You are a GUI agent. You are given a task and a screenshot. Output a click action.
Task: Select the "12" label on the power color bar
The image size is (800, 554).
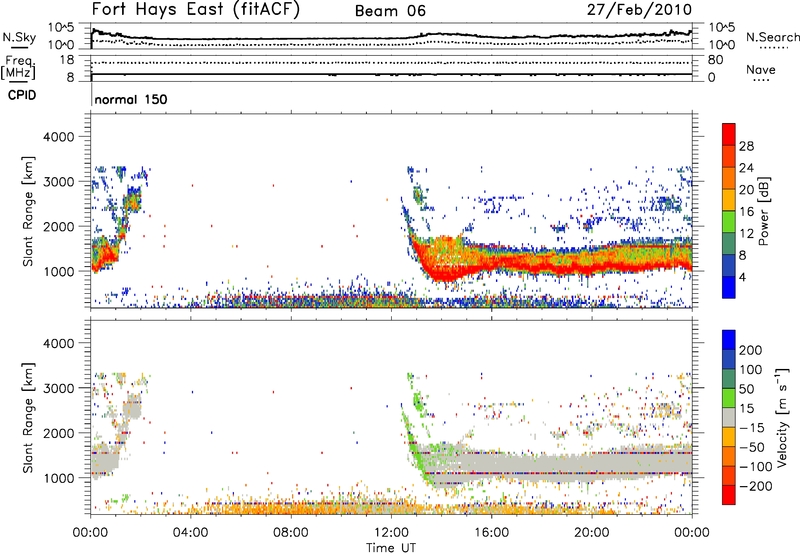746,234
